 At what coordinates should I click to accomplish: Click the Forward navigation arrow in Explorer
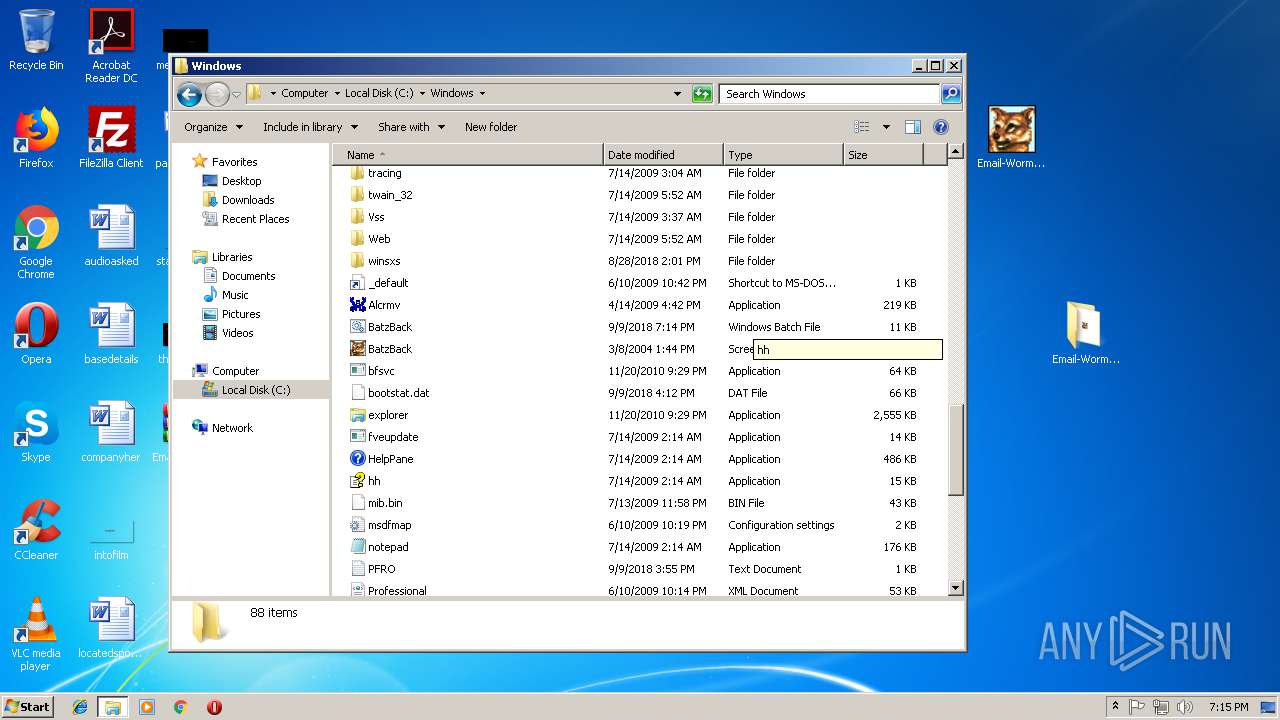(217, 95)
